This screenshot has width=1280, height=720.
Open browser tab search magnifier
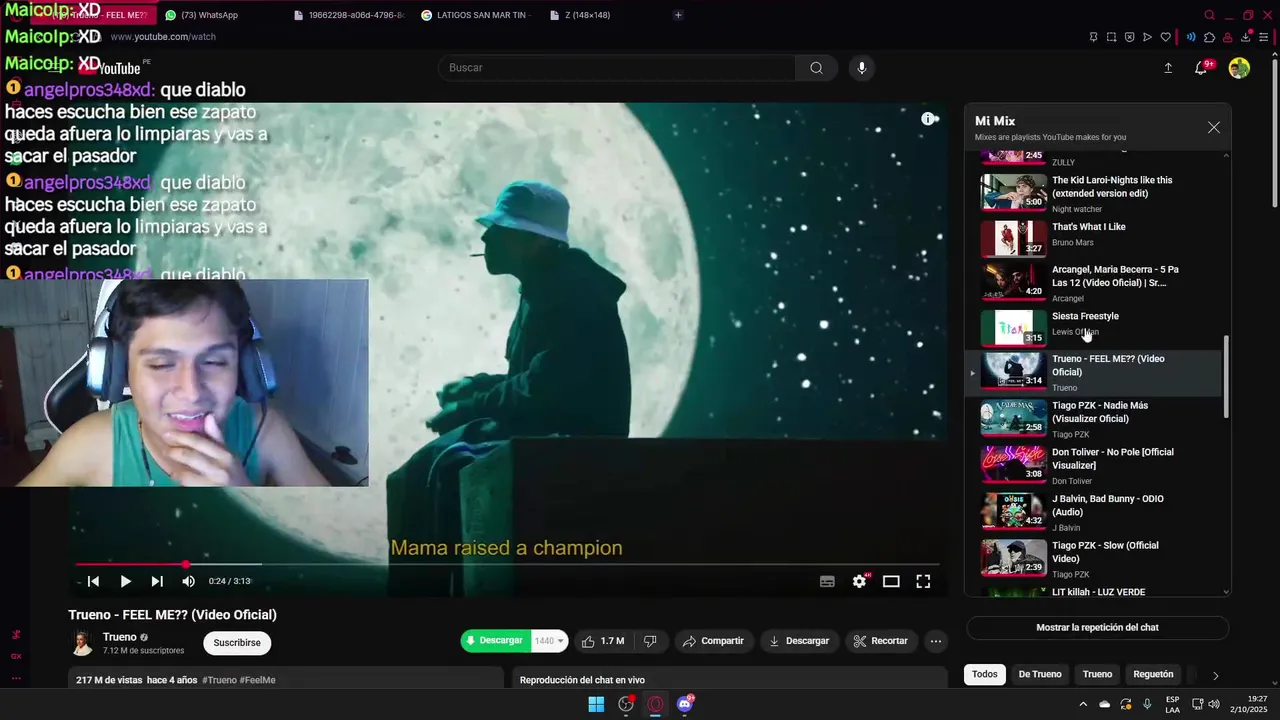(x=1210, y=15)
